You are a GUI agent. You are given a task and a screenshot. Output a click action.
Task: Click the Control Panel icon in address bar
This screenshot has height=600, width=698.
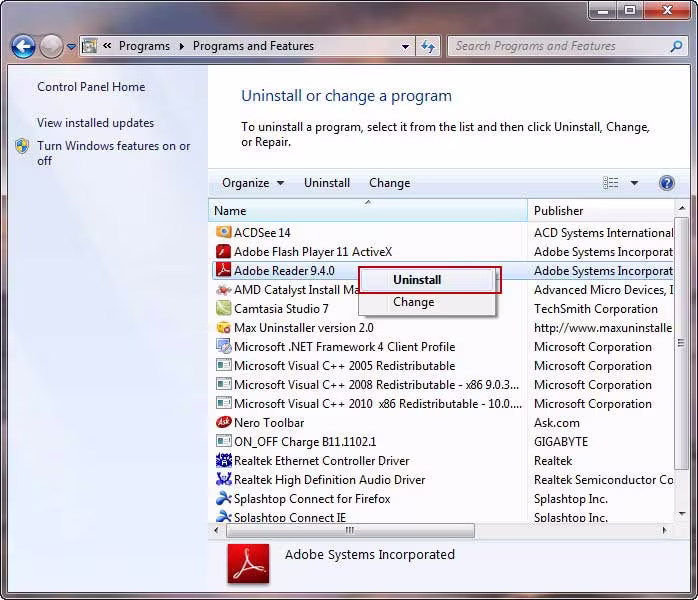(x=89, y=46)
